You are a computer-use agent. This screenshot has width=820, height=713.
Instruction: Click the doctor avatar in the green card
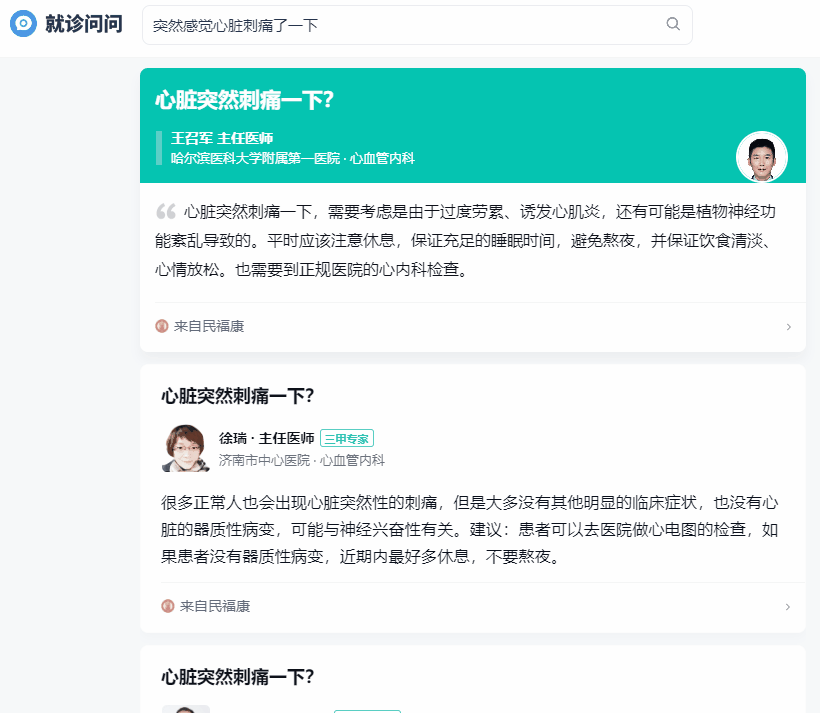click(x=762, y=157)
